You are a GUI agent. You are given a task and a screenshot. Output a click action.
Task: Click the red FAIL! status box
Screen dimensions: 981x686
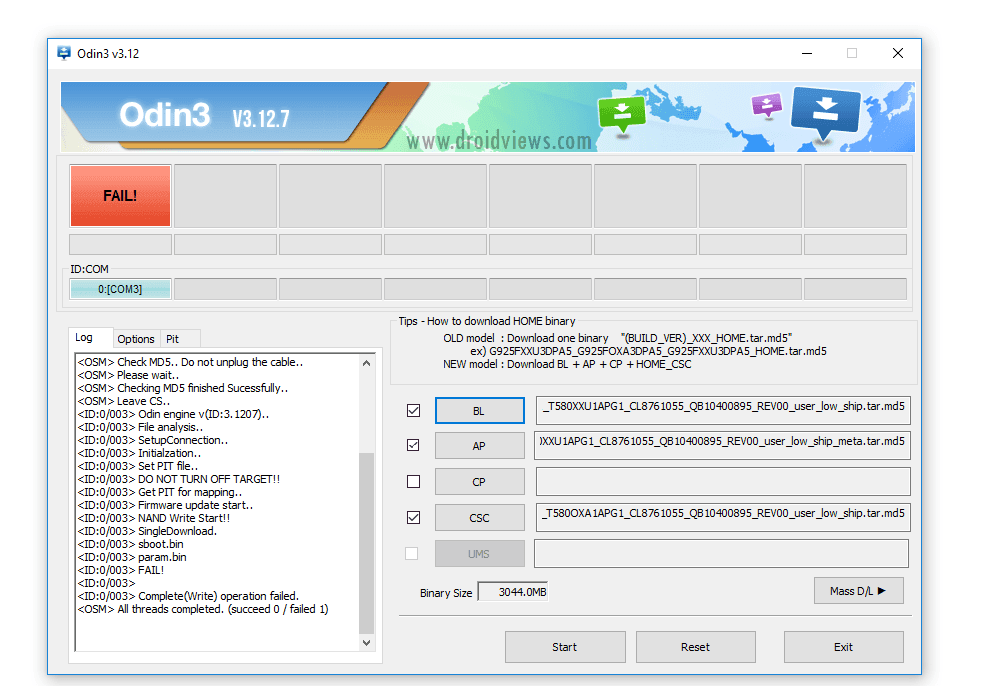[120, 195]
